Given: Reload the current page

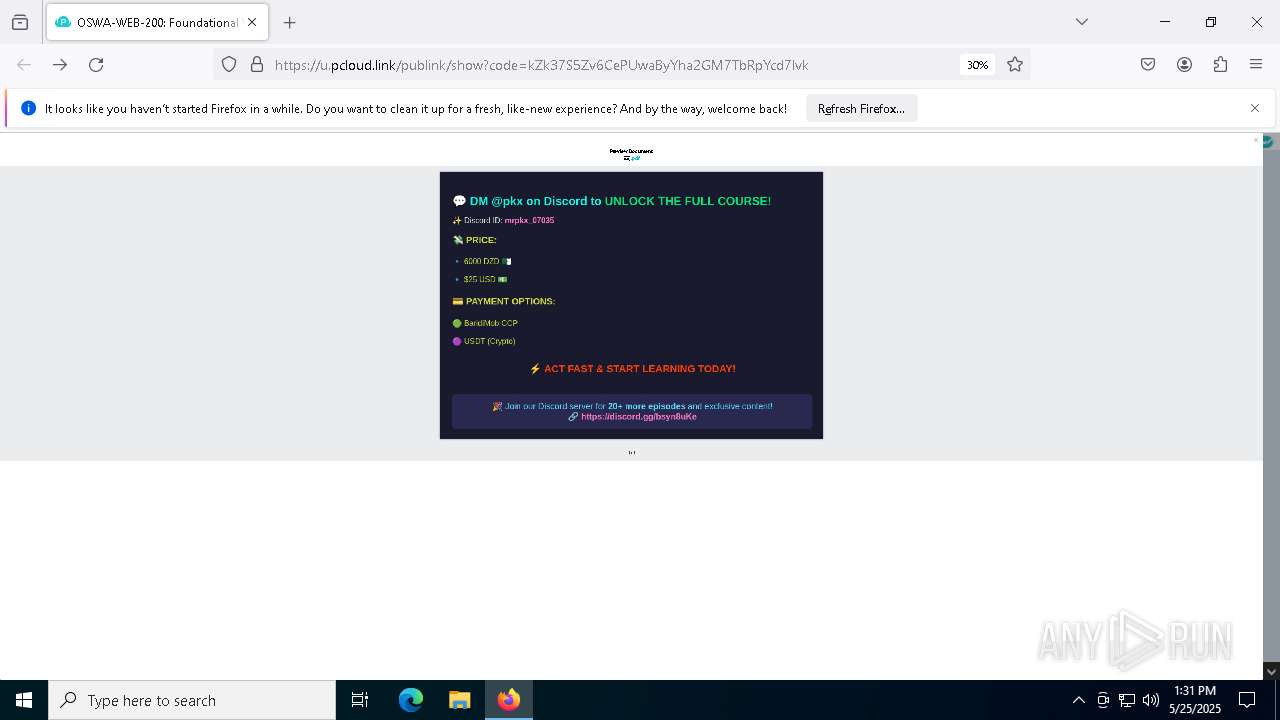Looking at the screenshot, I should [x=96, y=64].
